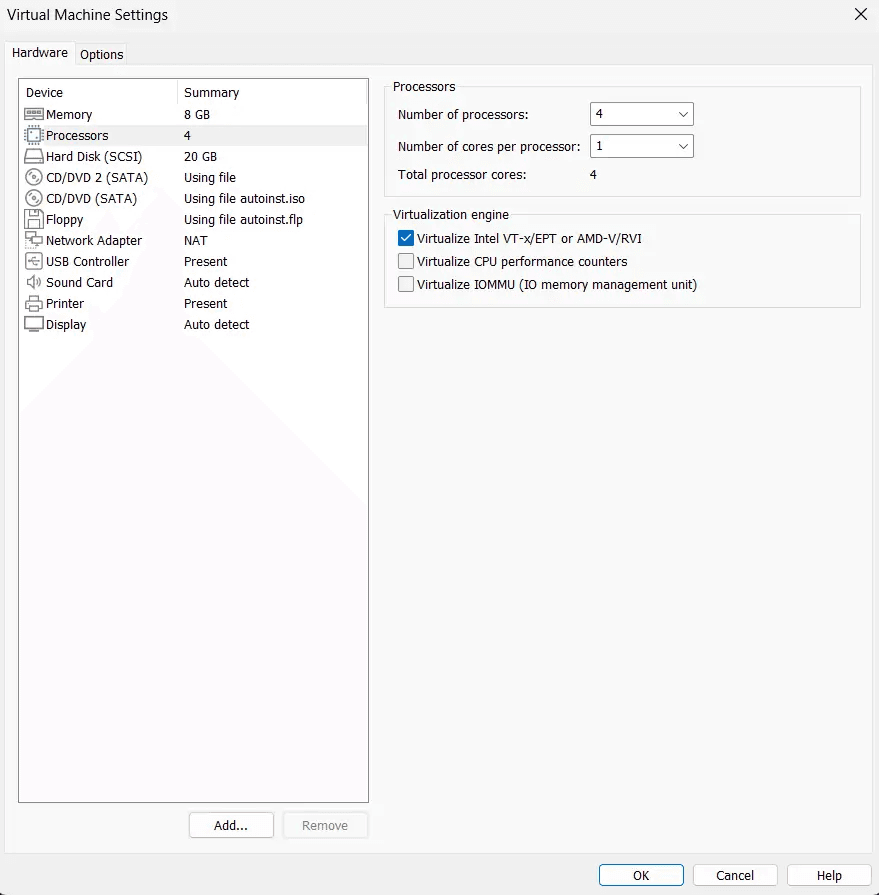
Task: Select the CD/DVD 2 (SATA) disc icon
Action: point(34,178)
